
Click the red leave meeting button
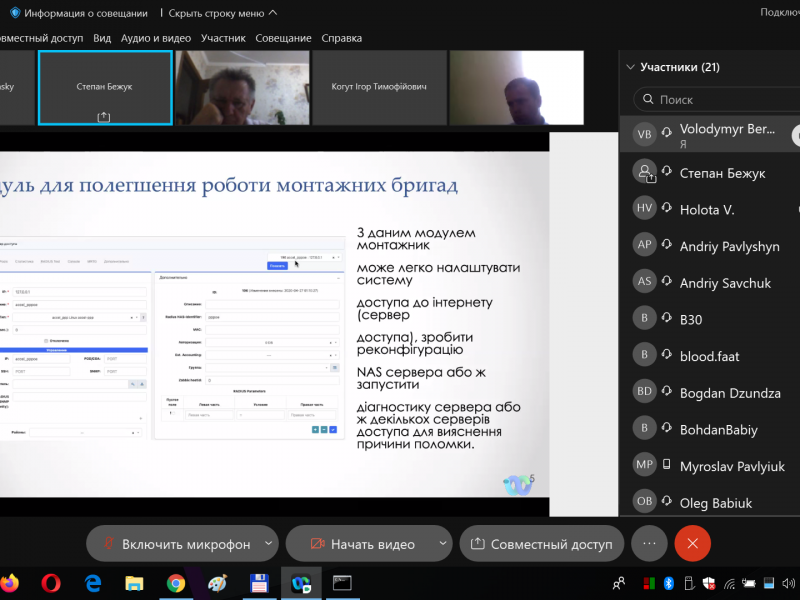[x=692, y=544]
